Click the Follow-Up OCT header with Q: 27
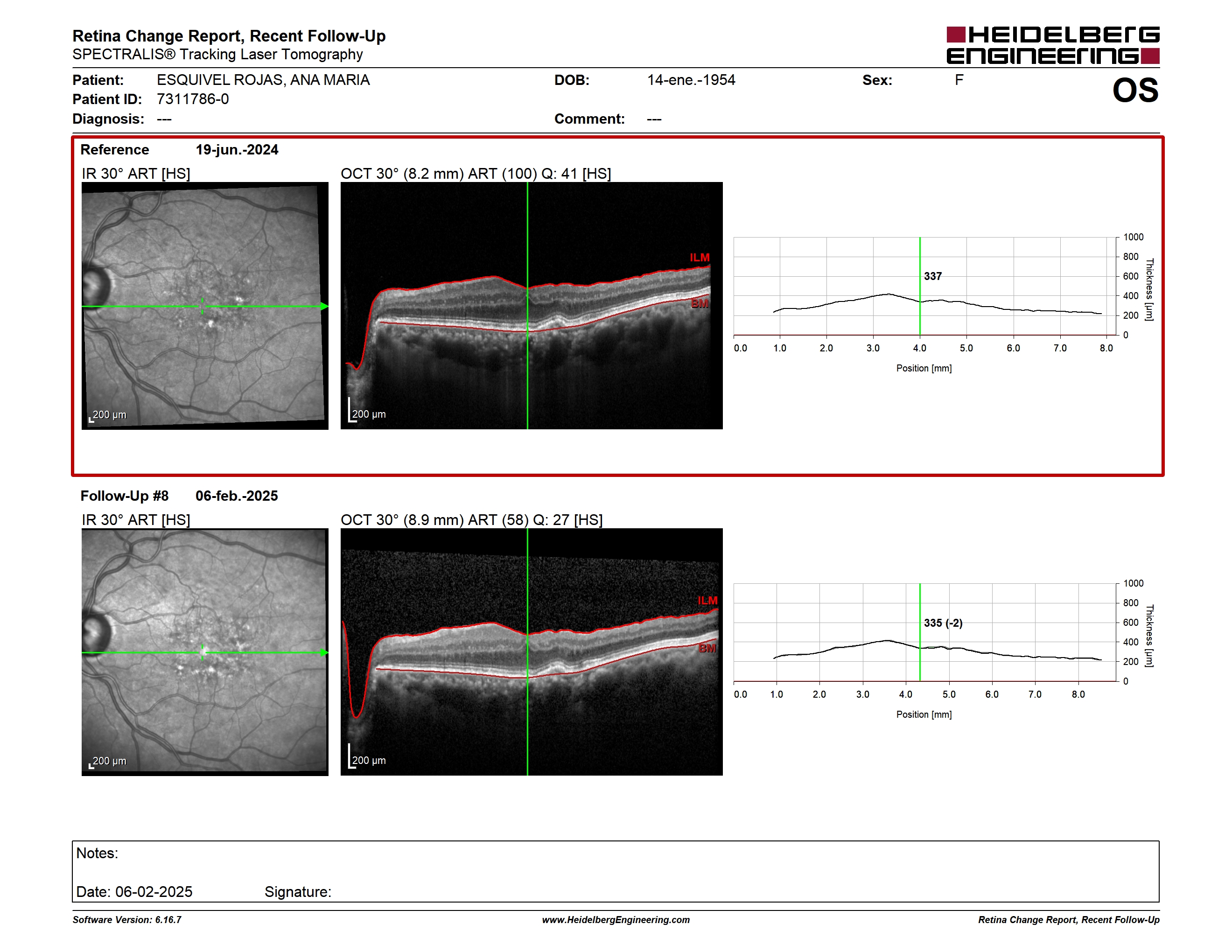Image resolution: width=1232 pixels, height=952 pixels. (472, 519)
